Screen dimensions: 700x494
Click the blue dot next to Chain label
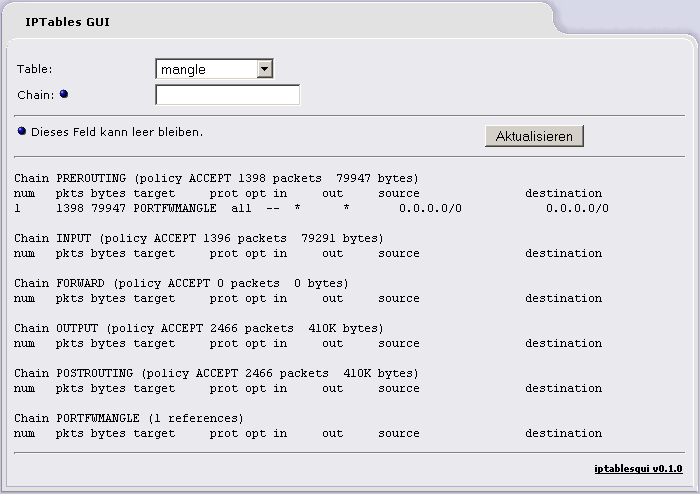point(64,94)
